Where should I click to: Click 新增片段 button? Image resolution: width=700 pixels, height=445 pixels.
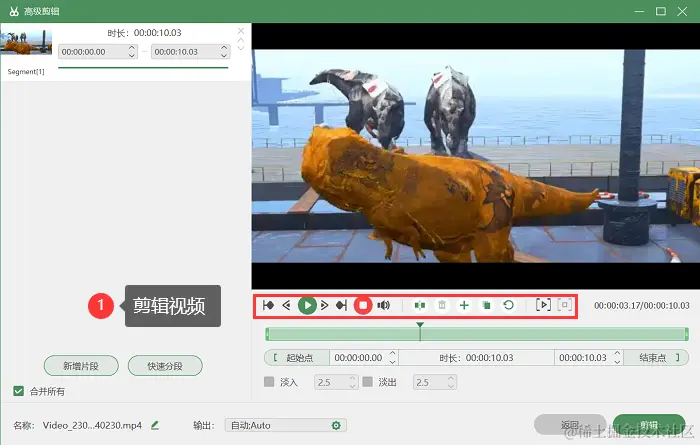point(81,366)
